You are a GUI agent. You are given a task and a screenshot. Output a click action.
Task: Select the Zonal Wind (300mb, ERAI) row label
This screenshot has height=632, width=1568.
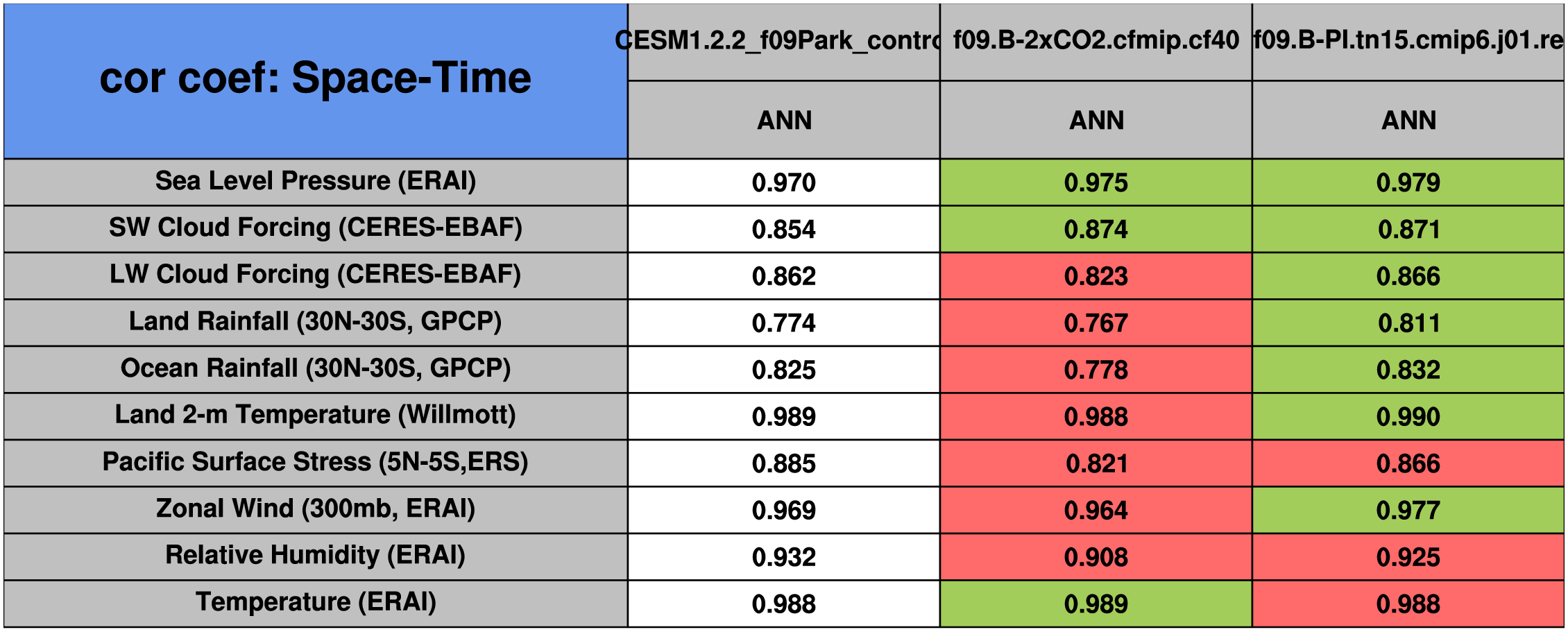[x=316, y=509]
